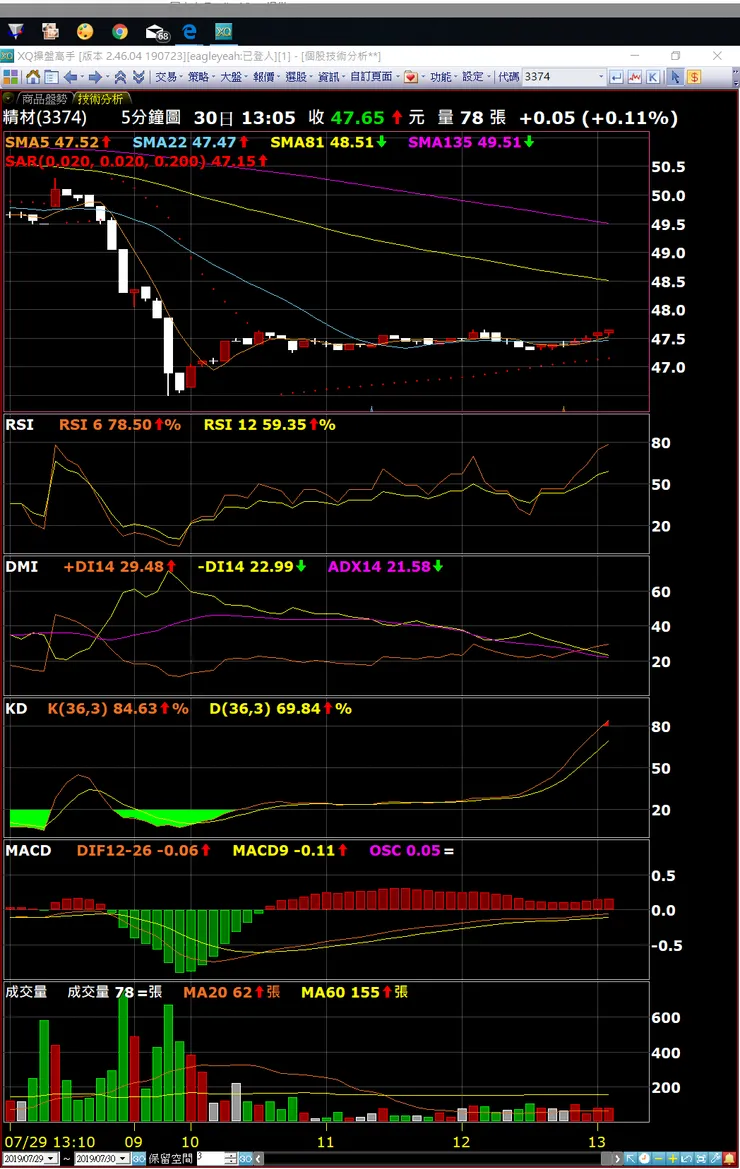Select the pointer cursor tool icon
Image resolution: width=740 pixels, height=1169 pixels.
click(x=675, y=77)
